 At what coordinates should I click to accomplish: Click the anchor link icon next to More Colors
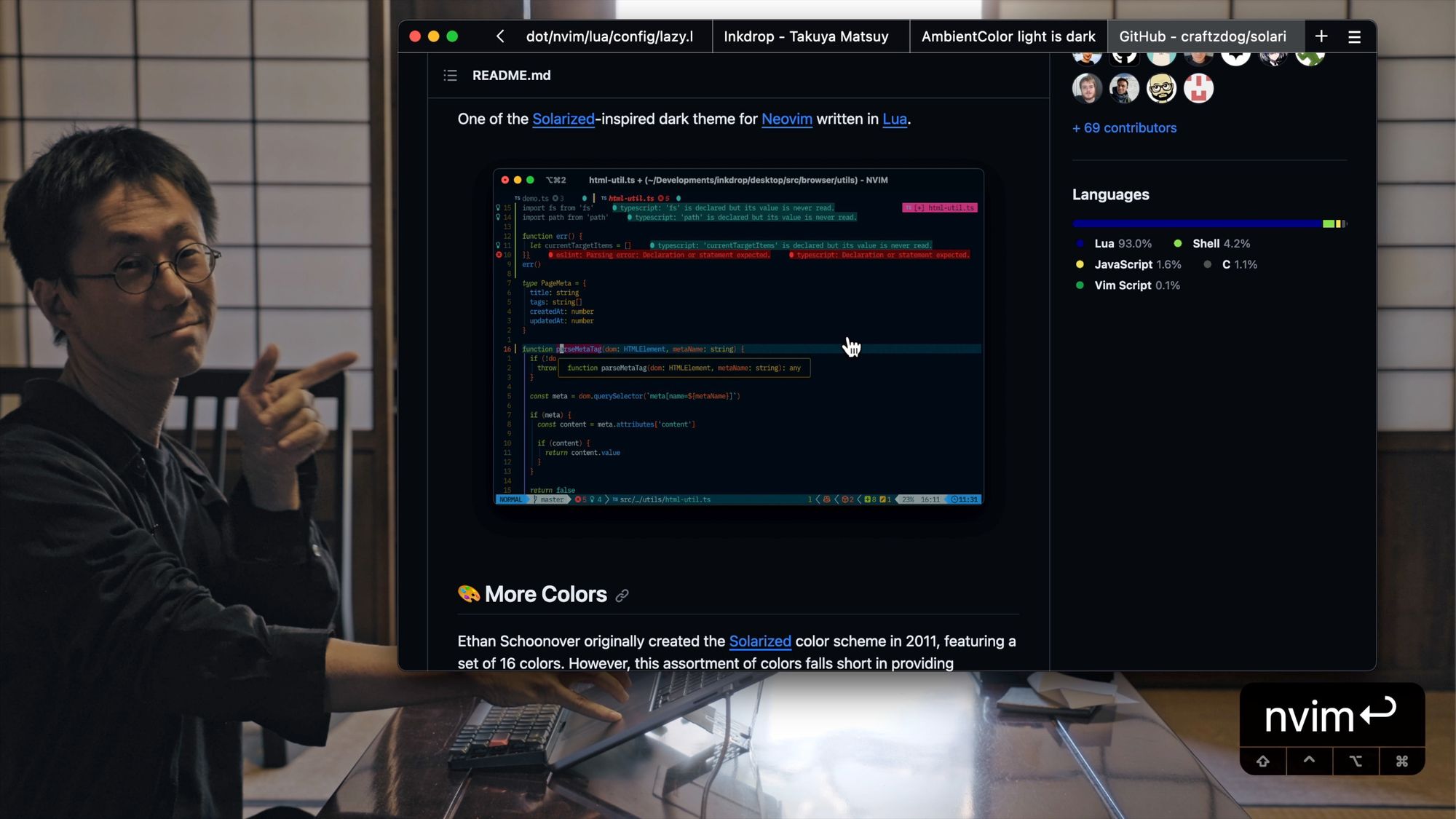pos(622,596)
